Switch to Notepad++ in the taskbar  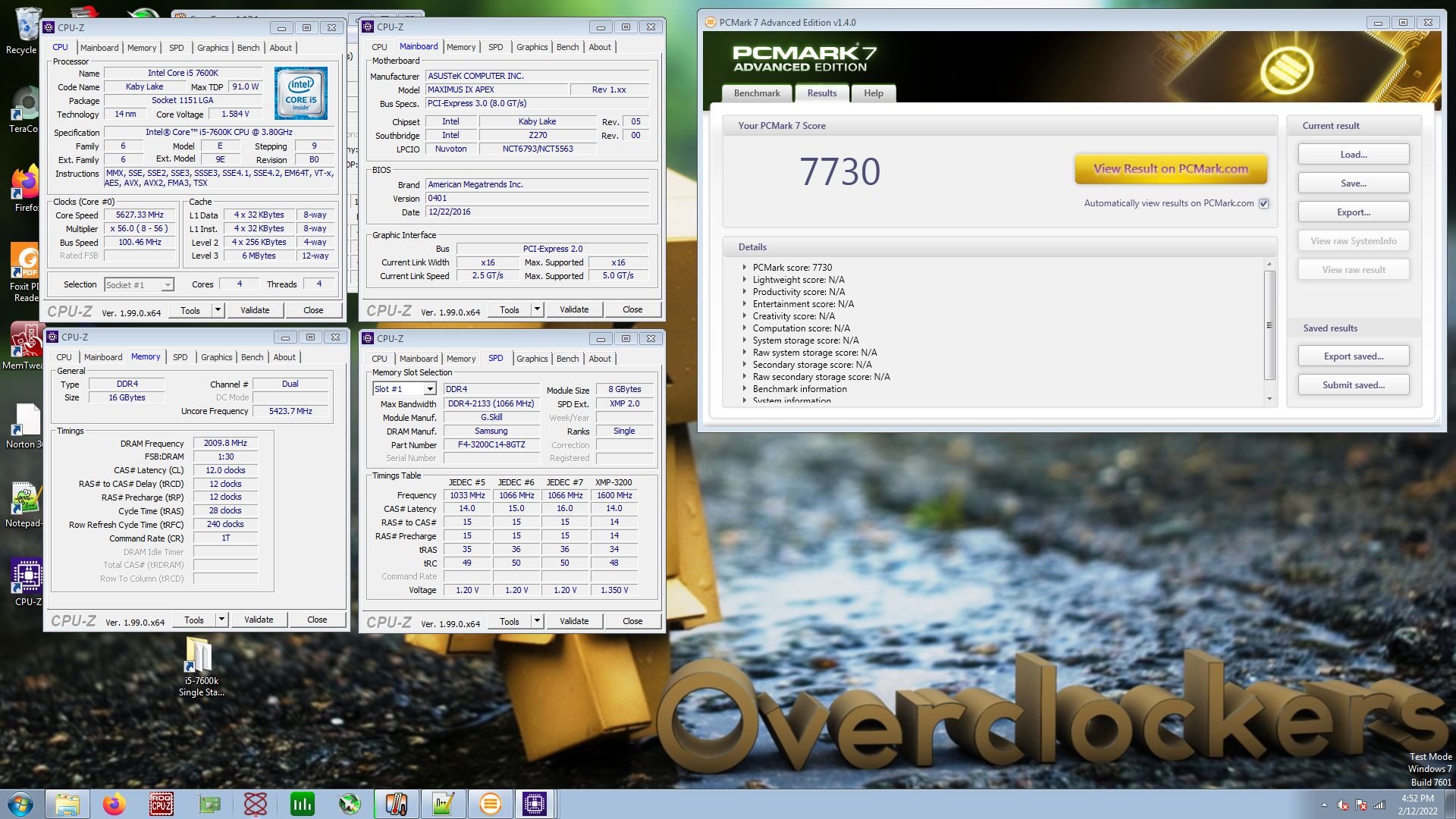[x=444, y=804]
